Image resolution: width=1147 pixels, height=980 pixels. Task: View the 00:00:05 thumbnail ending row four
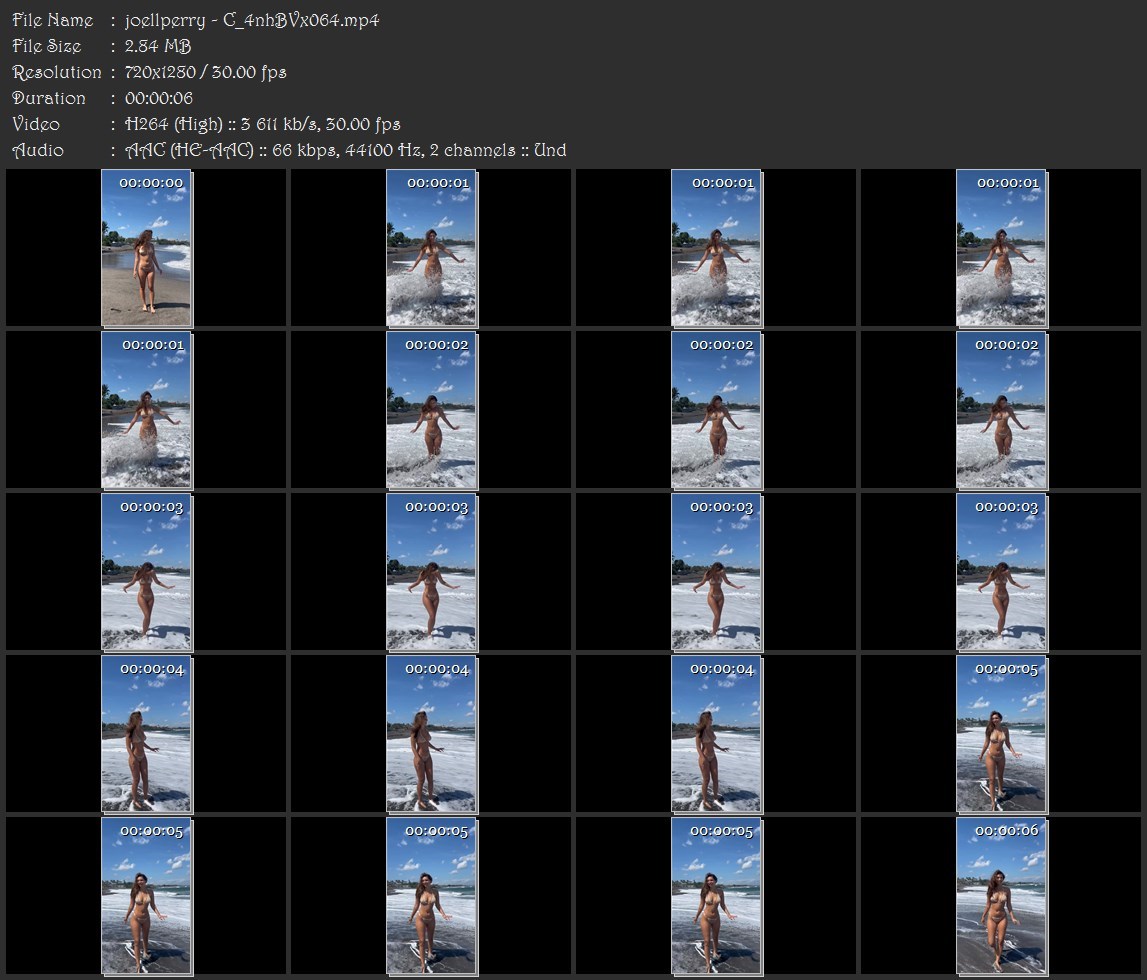pos(1001,734)
